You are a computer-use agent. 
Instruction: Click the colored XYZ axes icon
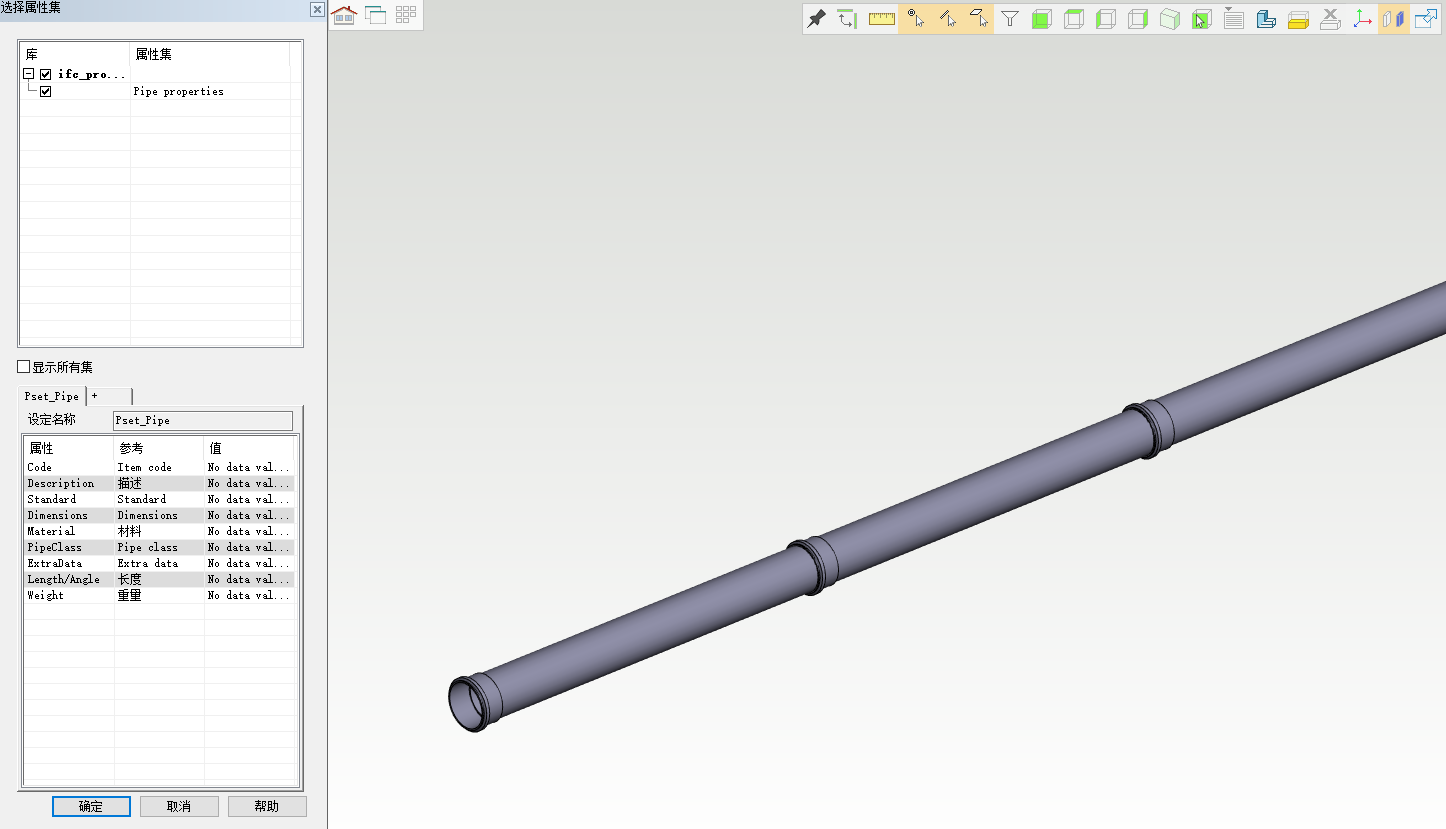(x=1362, y=19)
